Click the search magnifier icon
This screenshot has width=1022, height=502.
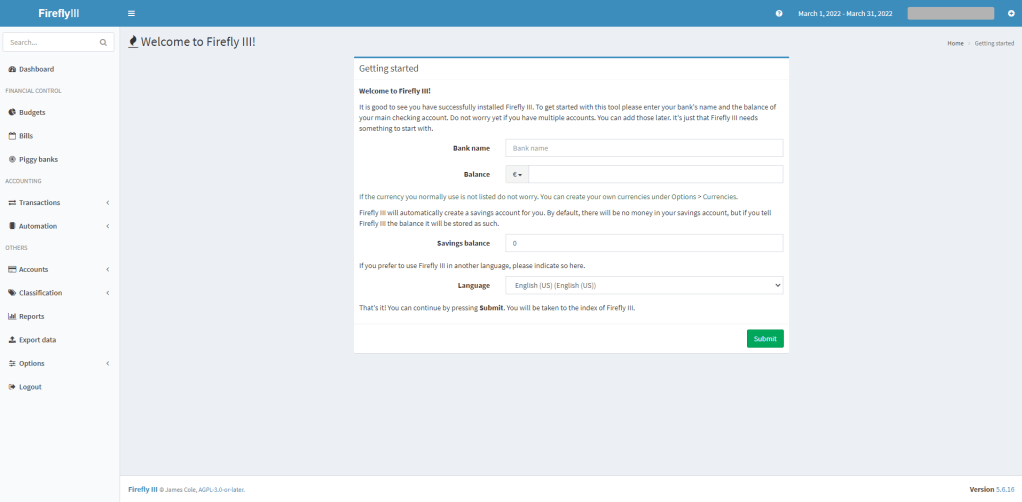(103, 43)
